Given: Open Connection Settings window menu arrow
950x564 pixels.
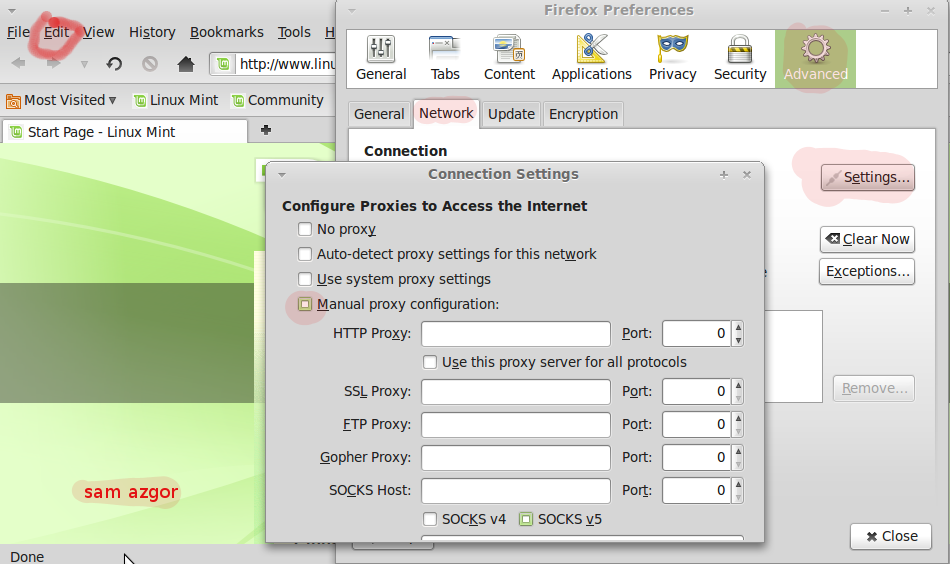Looking at the screenshot, I should point(282,175).
